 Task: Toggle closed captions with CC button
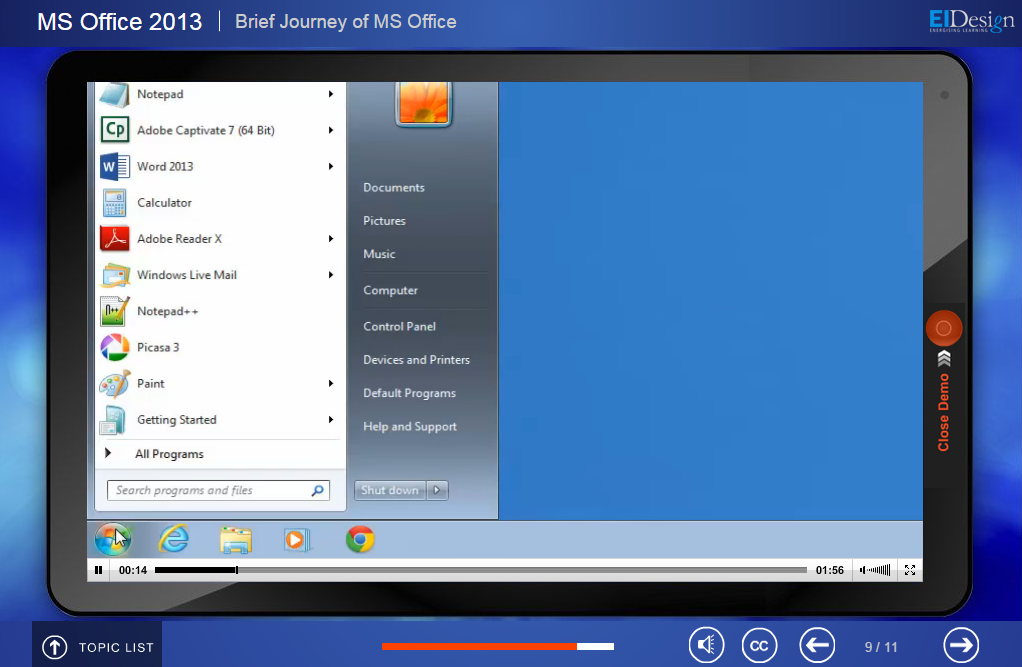[759, 645]
